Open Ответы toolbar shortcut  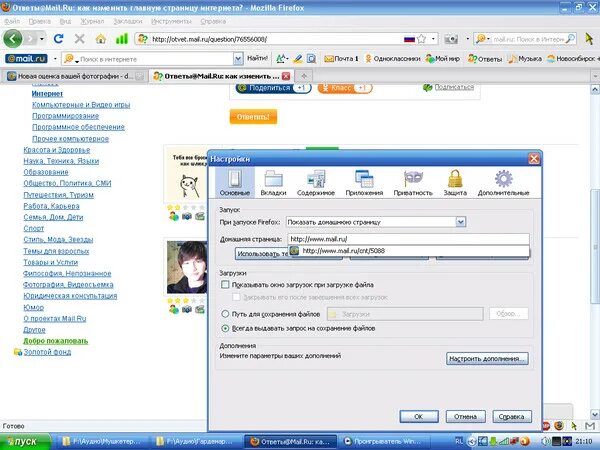tap(485, 59)
